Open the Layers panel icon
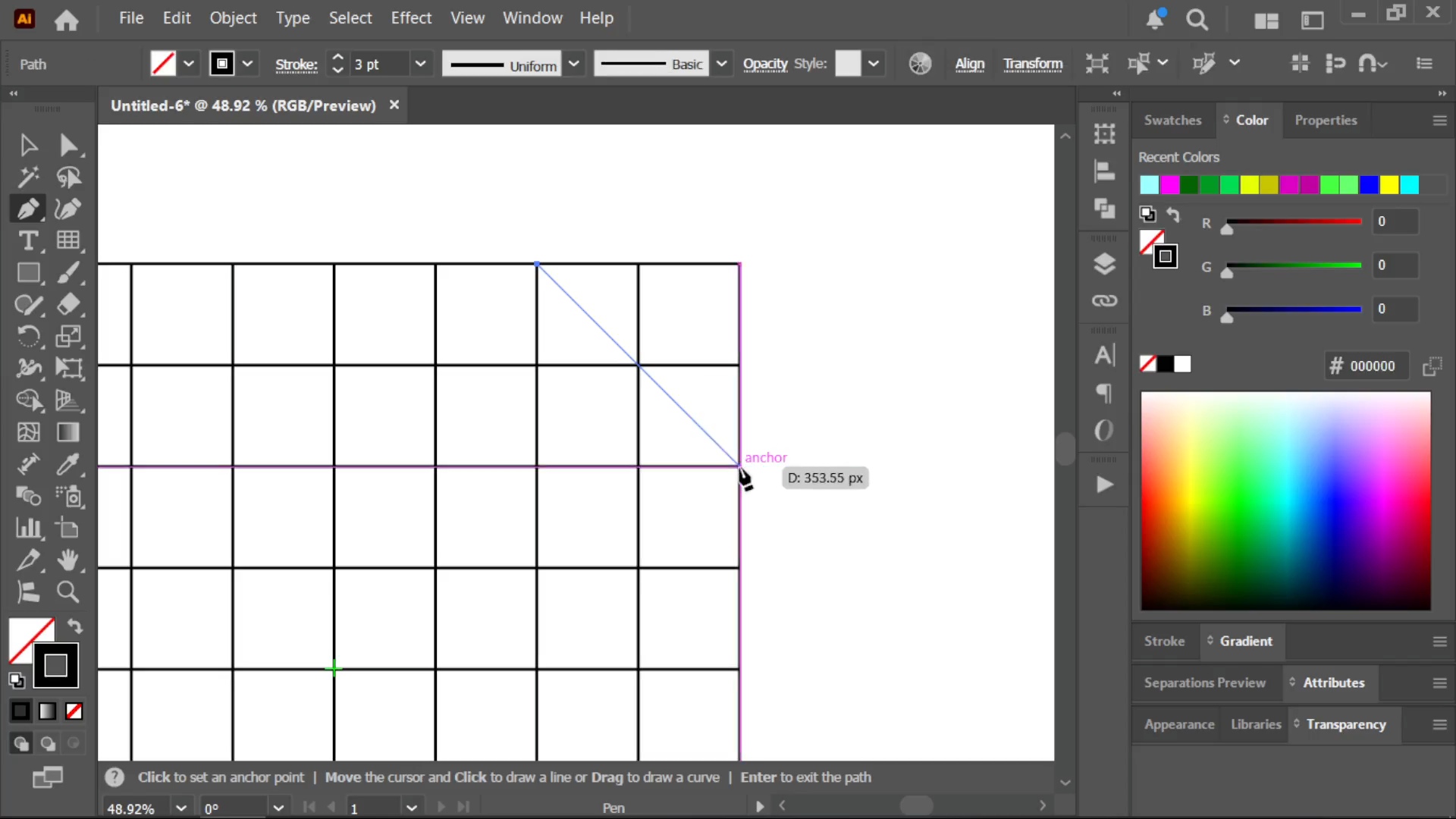Screen dimensions: 1456x819 [1104, 264]
